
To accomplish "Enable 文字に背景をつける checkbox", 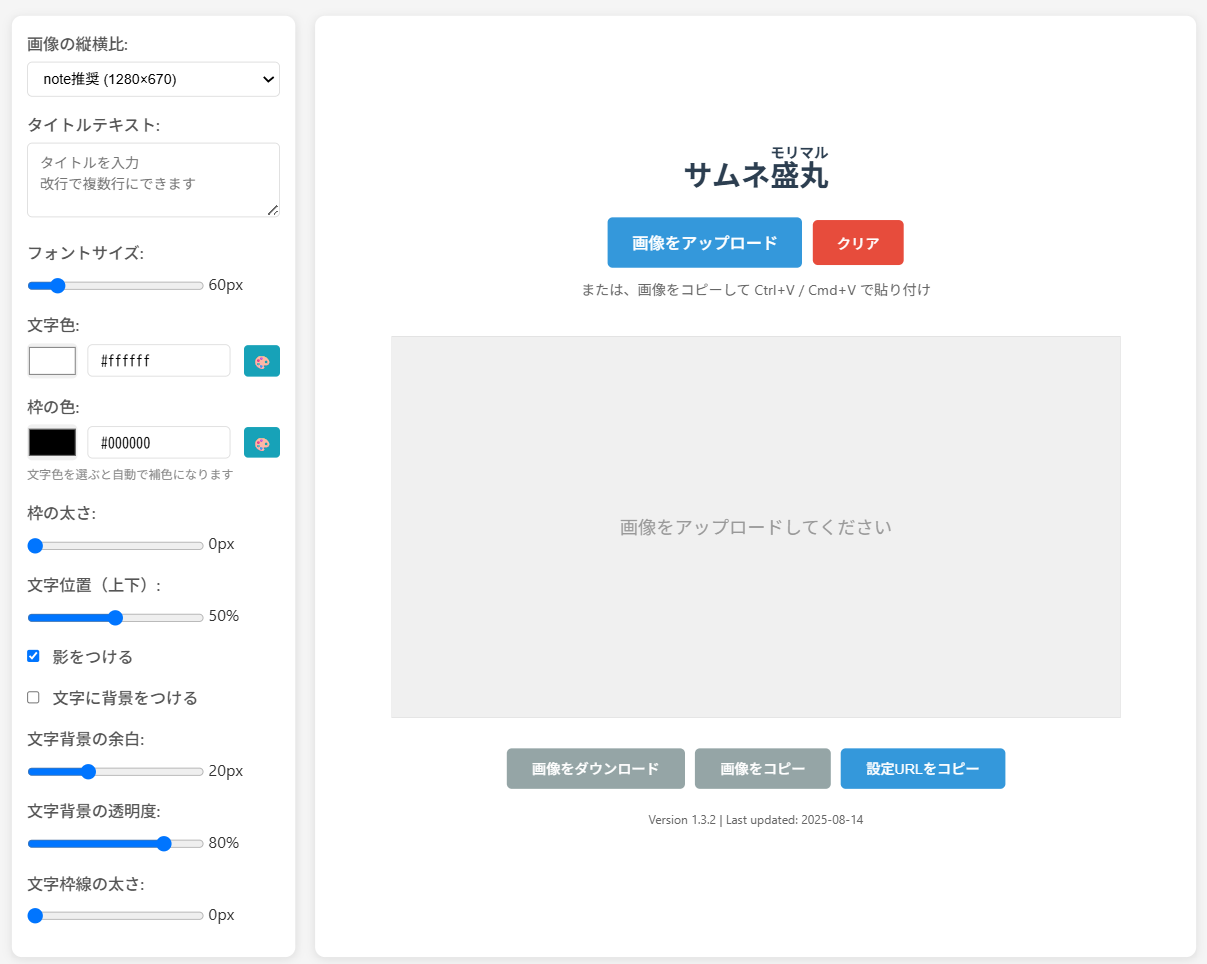I will [33, 697].
